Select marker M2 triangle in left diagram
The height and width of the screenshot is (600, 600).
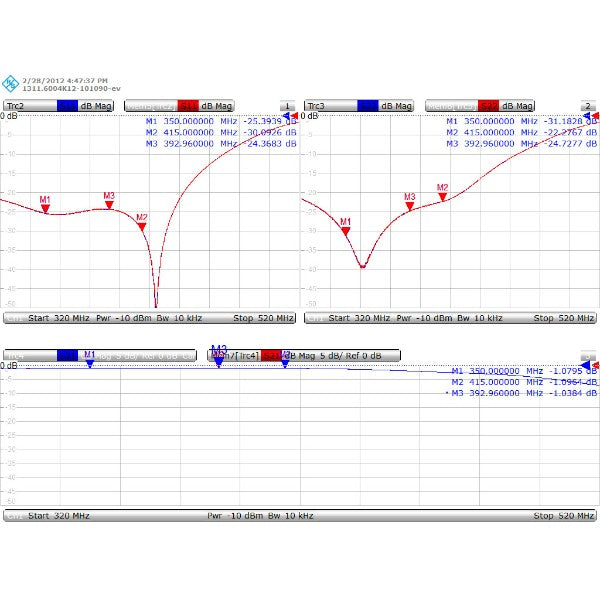point(141,226)
